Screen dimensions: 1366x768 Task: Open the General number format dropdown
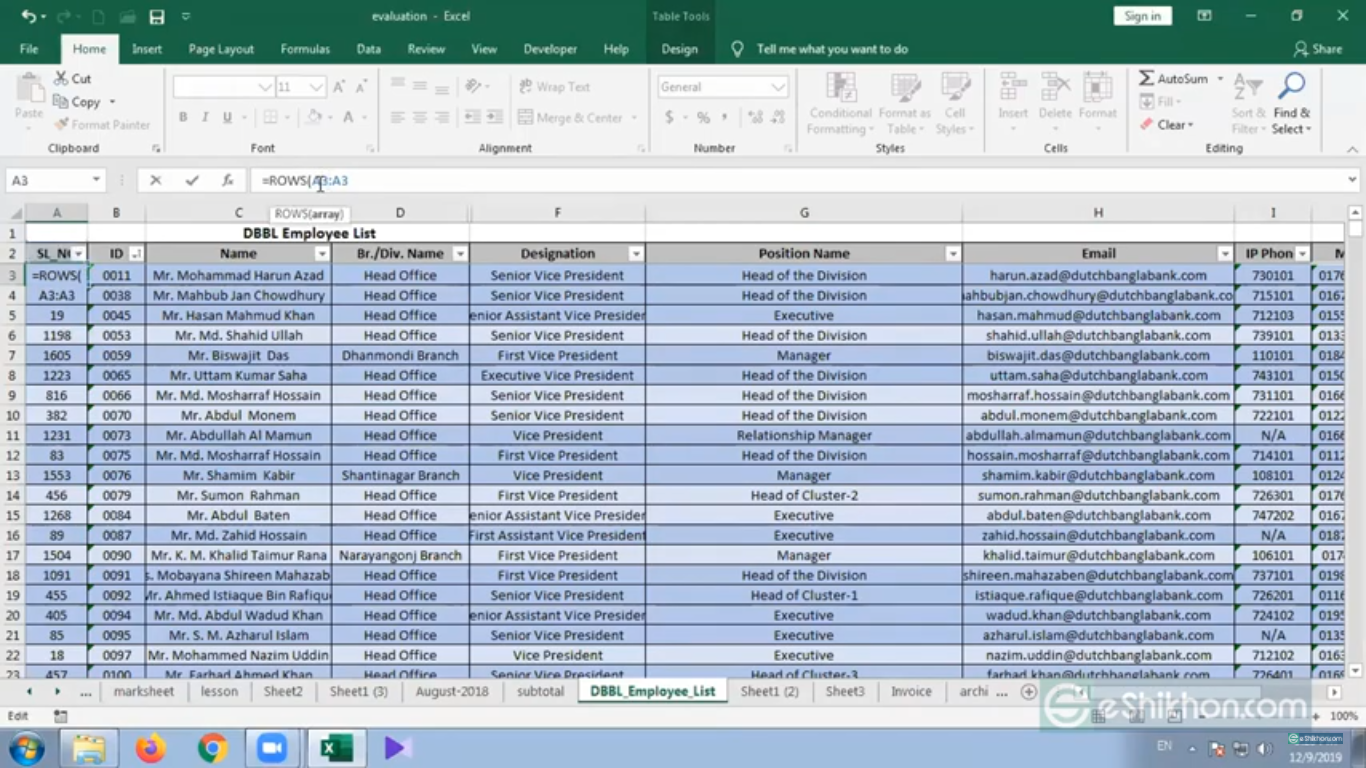click(777, 87)
